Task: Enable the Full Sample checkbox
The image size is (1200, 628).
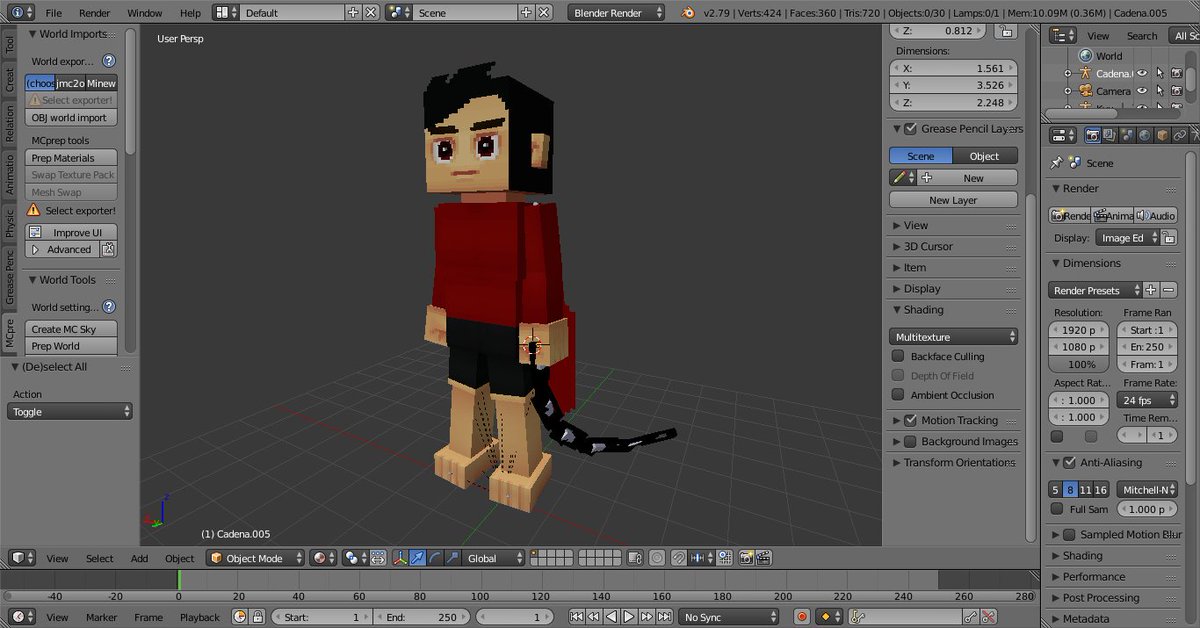Action: point(1057,509)
